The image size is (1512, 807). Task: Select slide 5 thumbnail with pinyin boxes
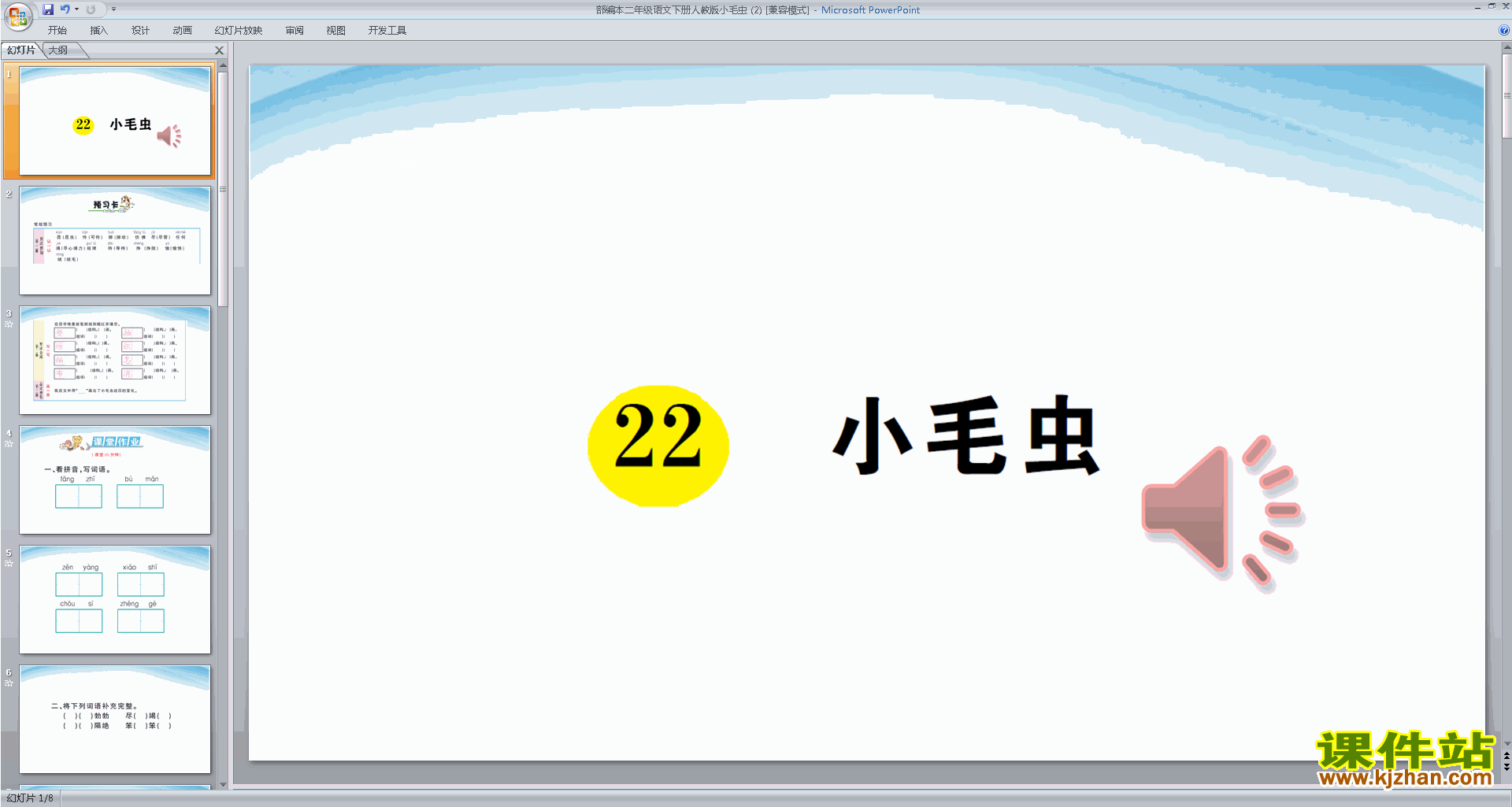click(x=115, y=599)
